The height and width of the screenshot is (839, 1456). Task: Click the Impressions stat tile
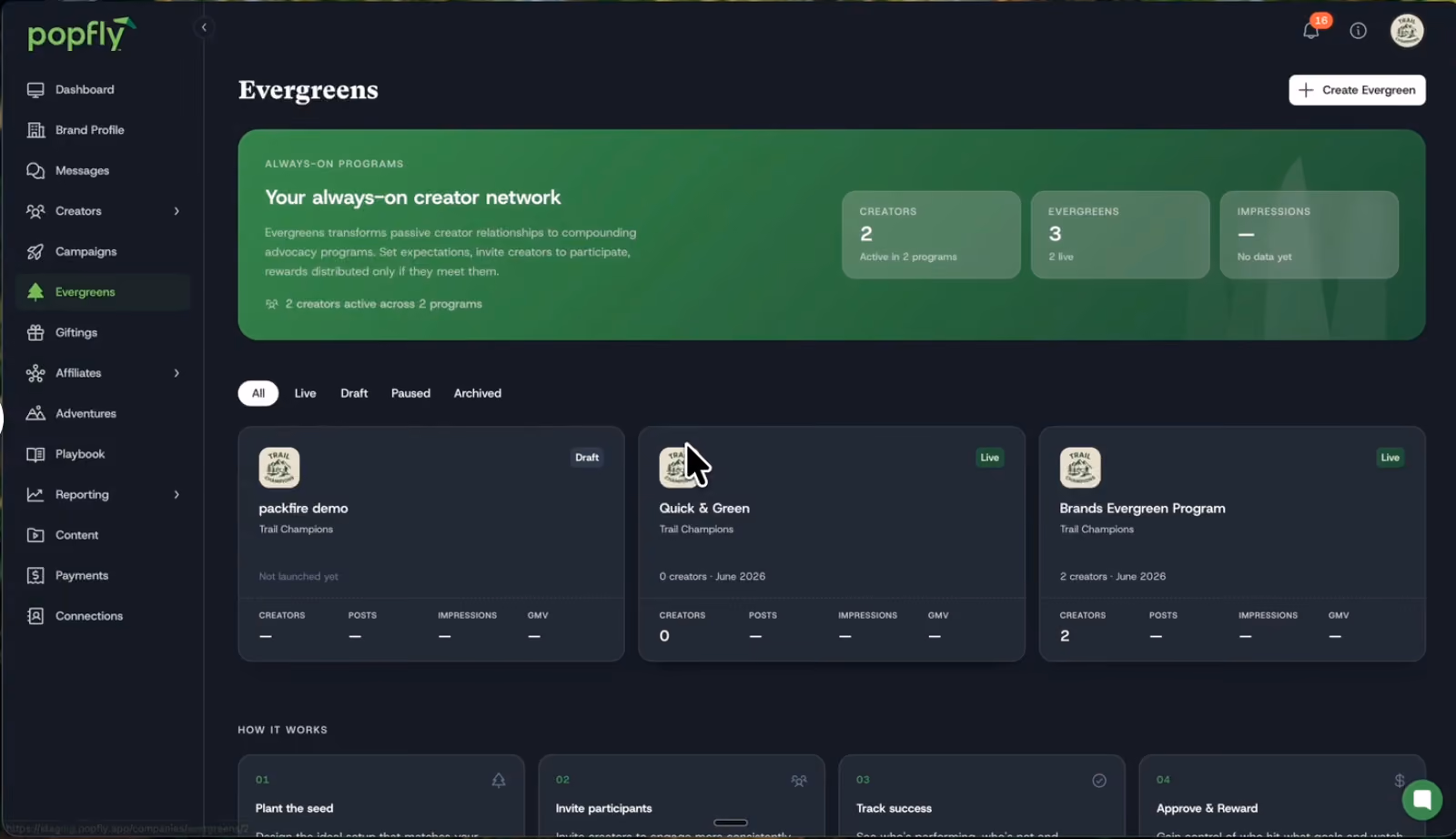[x=1309, y=235]
